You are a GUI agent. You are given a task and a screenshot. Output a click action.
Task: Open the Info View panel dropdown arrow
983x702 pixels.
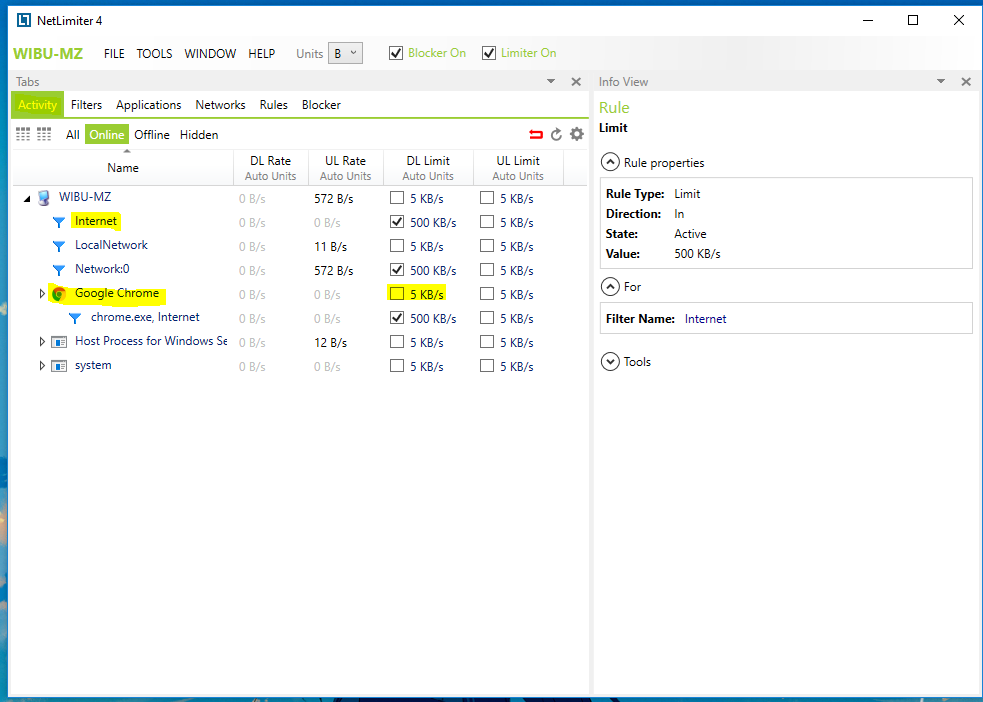coord(940,81)
